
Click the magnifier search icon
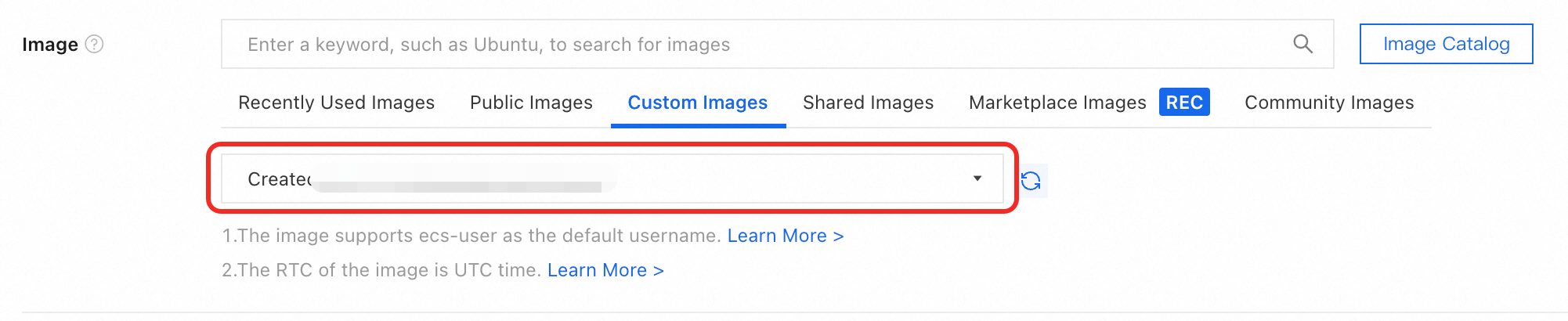pos(1302,44)
